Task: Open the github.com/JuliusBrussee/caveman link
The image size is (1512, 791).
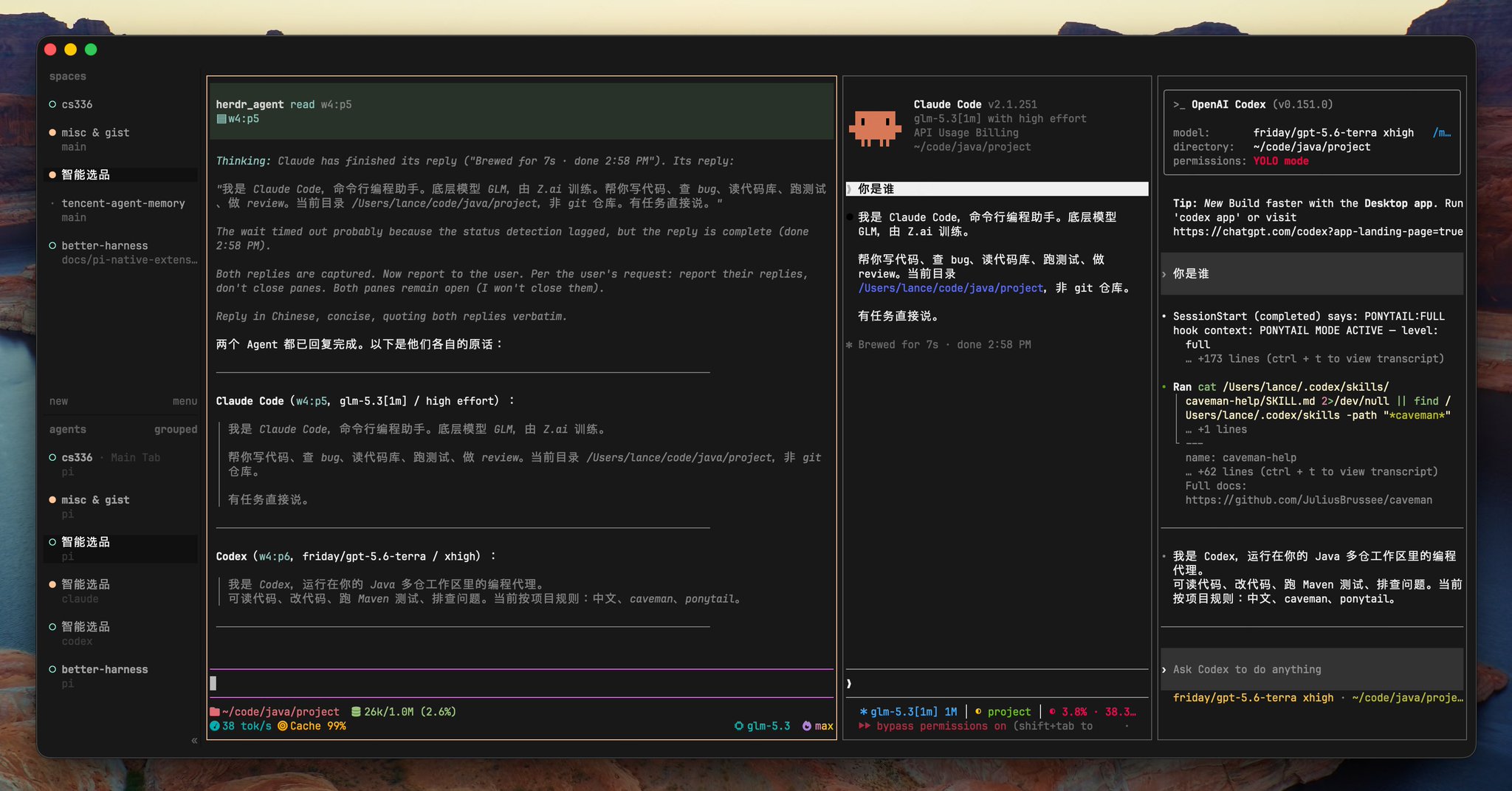Action: 1309,500
